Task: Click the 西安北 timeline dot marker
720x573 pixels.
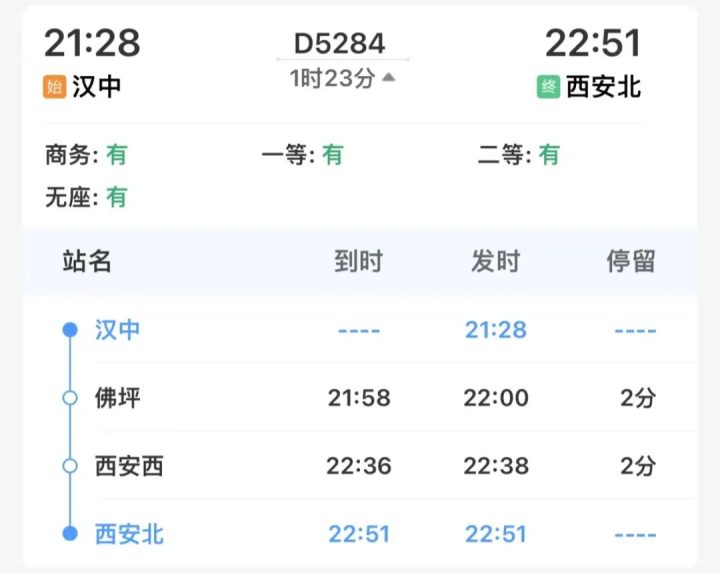Action: [x=70, y=534]
